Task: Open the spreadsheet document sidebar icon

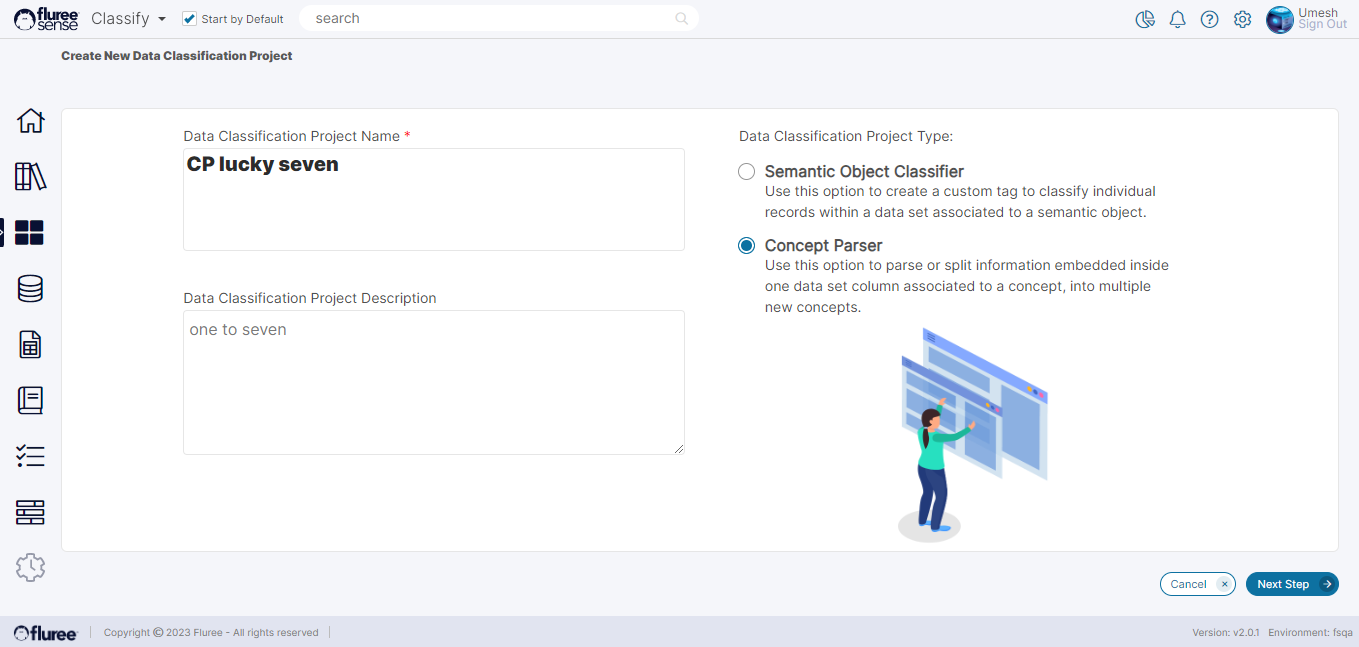Action: (31, 345)
